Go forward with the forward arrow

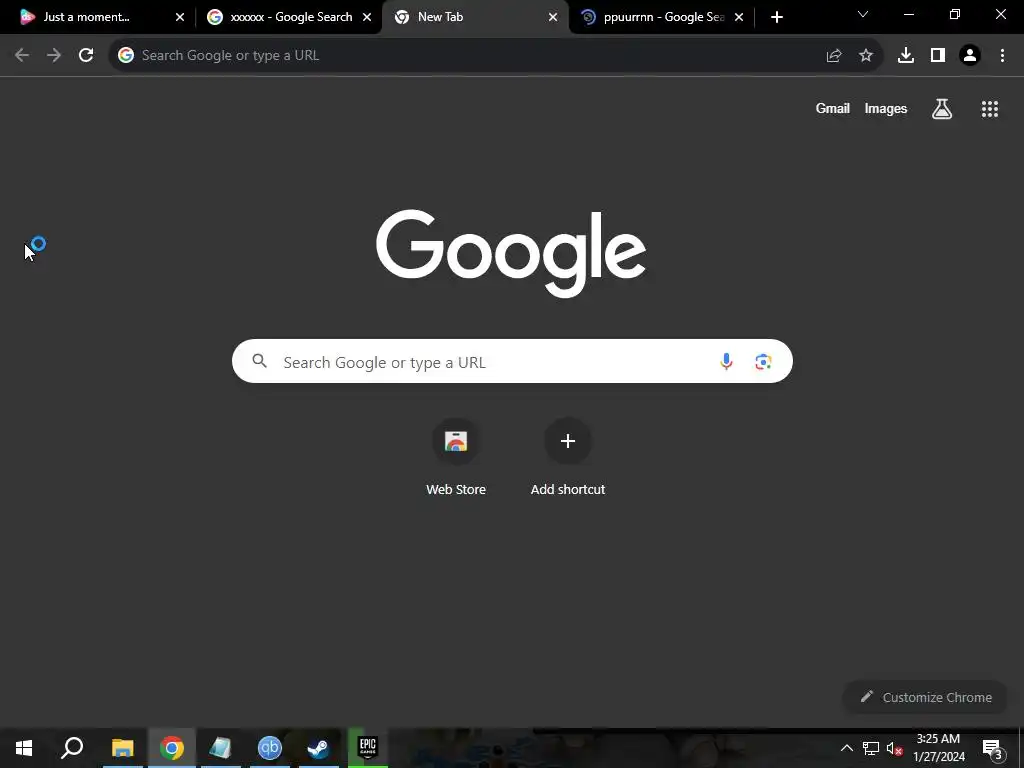coord(54,56)
